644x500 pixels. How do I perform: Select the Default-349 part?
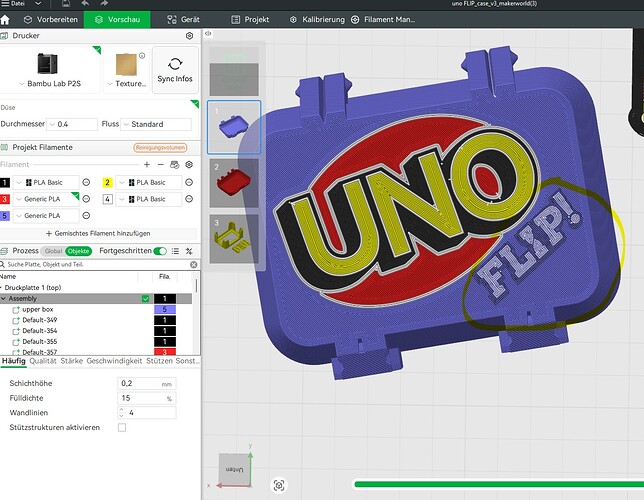tap(39, 320)
